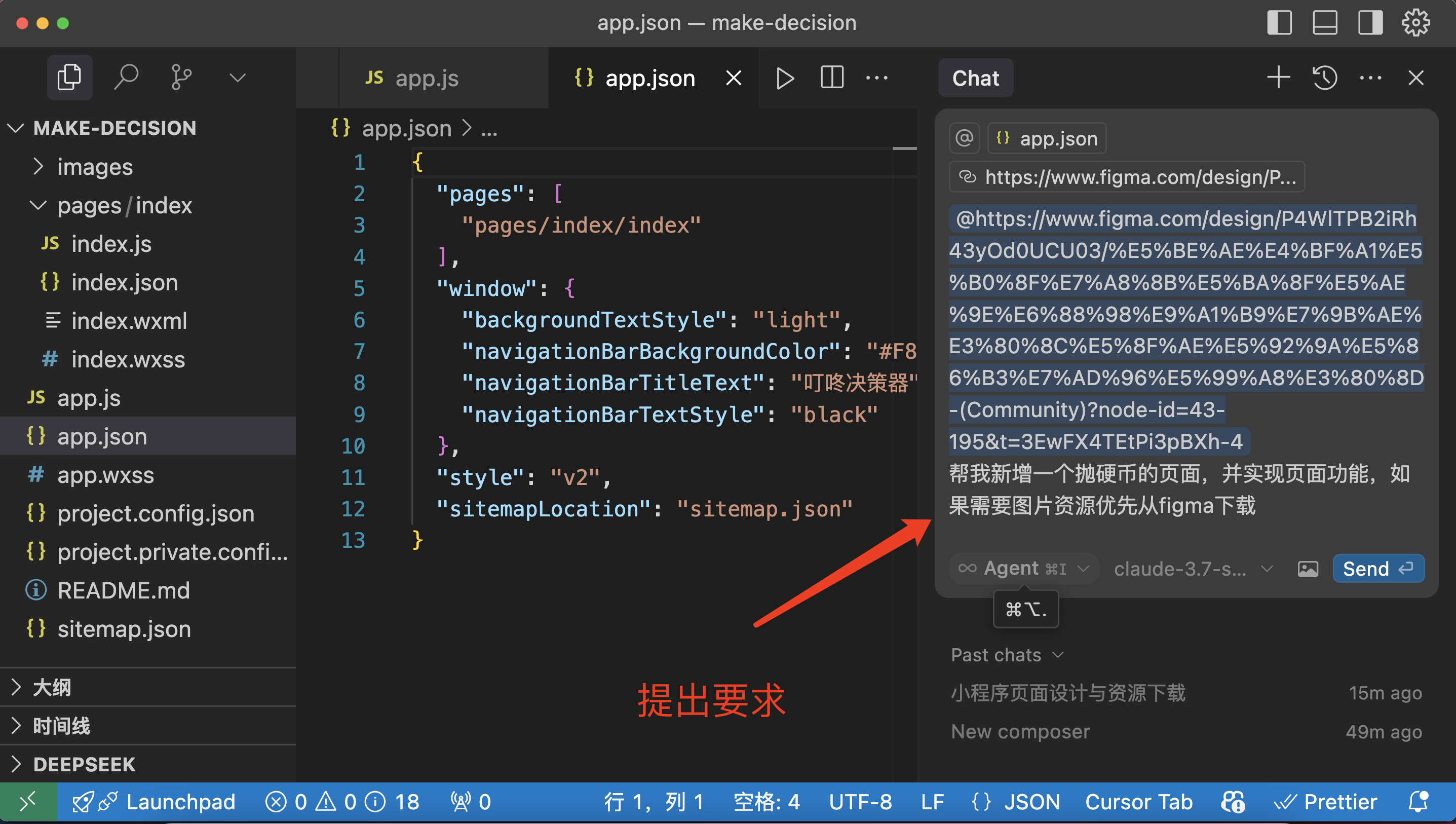Open index.wxss in the file tree

point(148,359)
